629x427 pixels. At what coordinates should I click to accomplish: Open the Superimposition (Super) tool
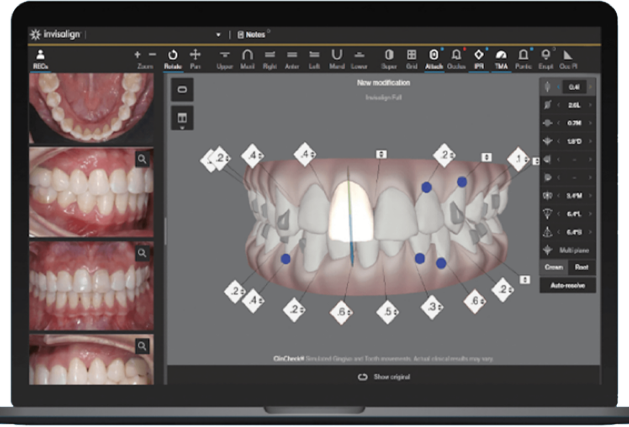coord(389,59)
